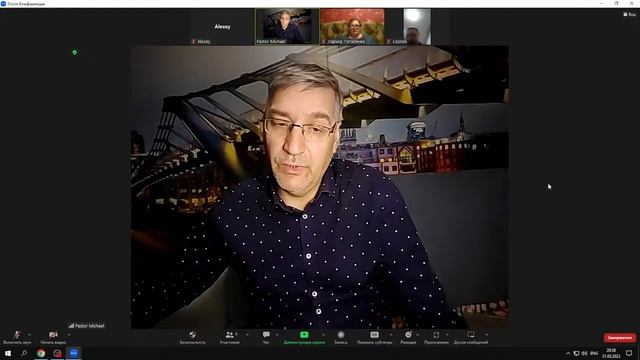The width and height of the screenshot is (640, 360).
Task: Click the red round app taskbar icon
Action: [x=57, y=353]
